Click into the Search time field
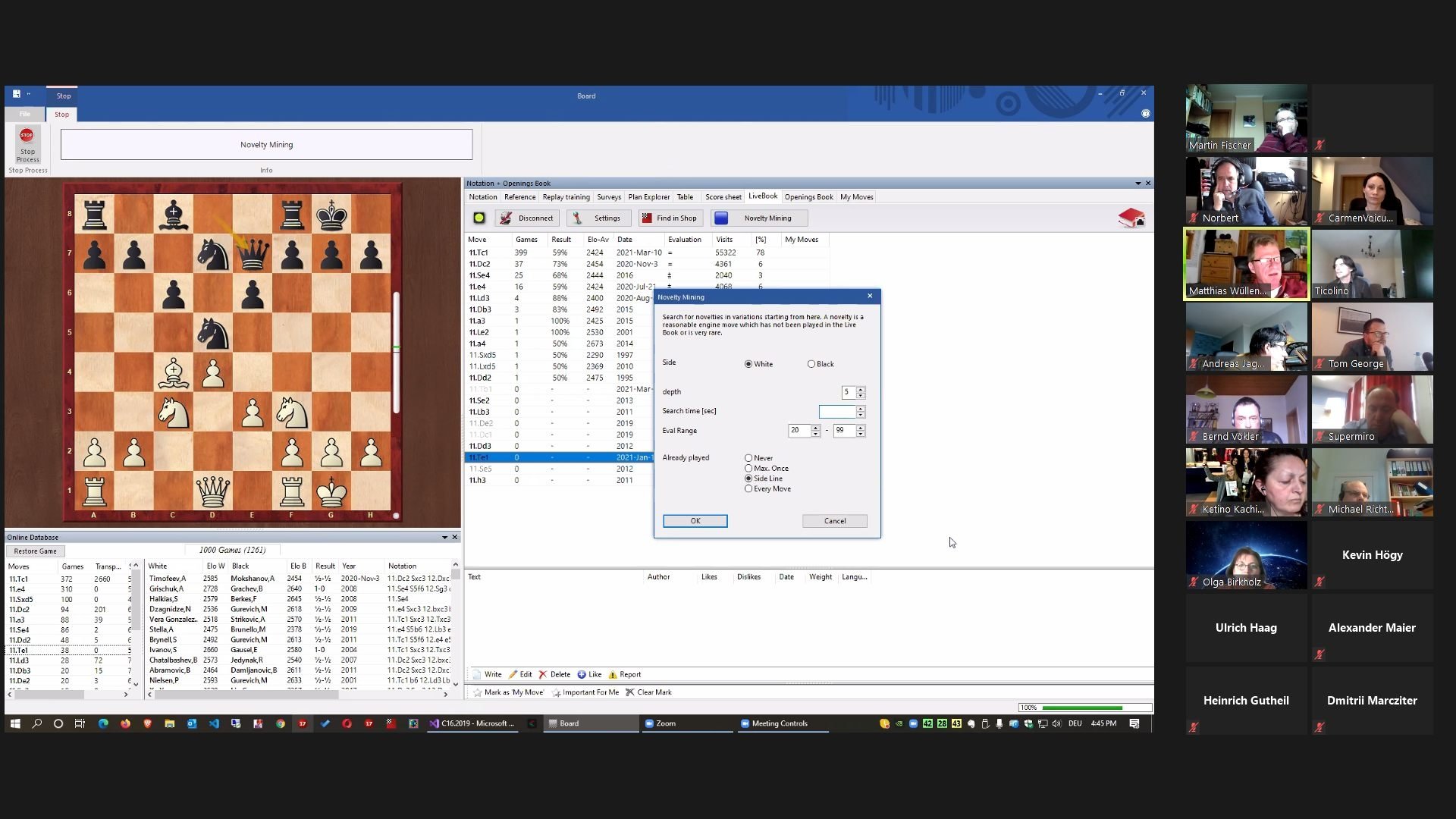Image resolution: width=1456 pixels, height=819 pixels. (837, 412)
